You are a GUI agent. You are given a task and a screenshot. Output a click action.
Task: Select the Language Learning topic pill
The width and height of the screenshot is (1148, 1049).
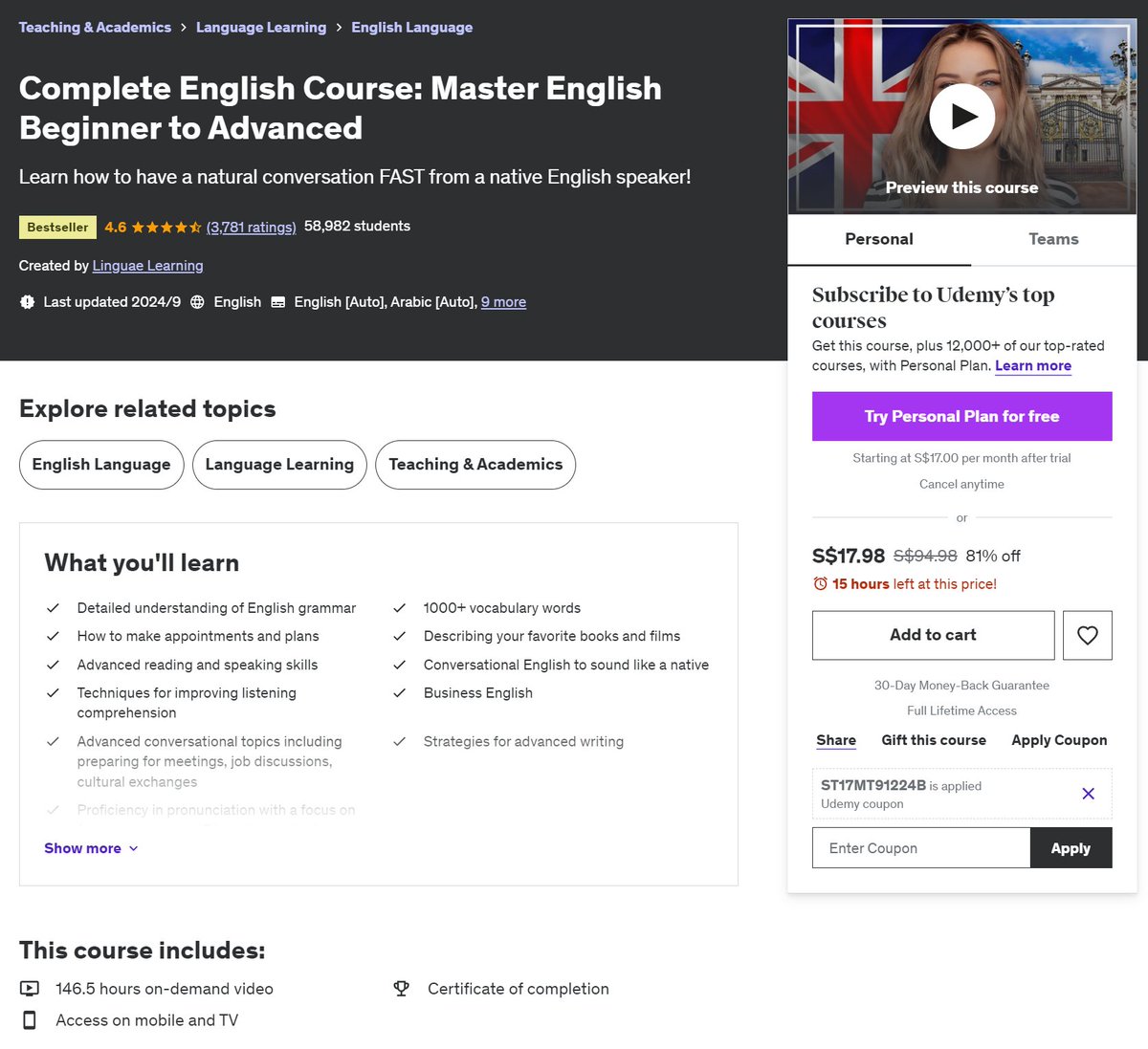(x=279, y=465)
